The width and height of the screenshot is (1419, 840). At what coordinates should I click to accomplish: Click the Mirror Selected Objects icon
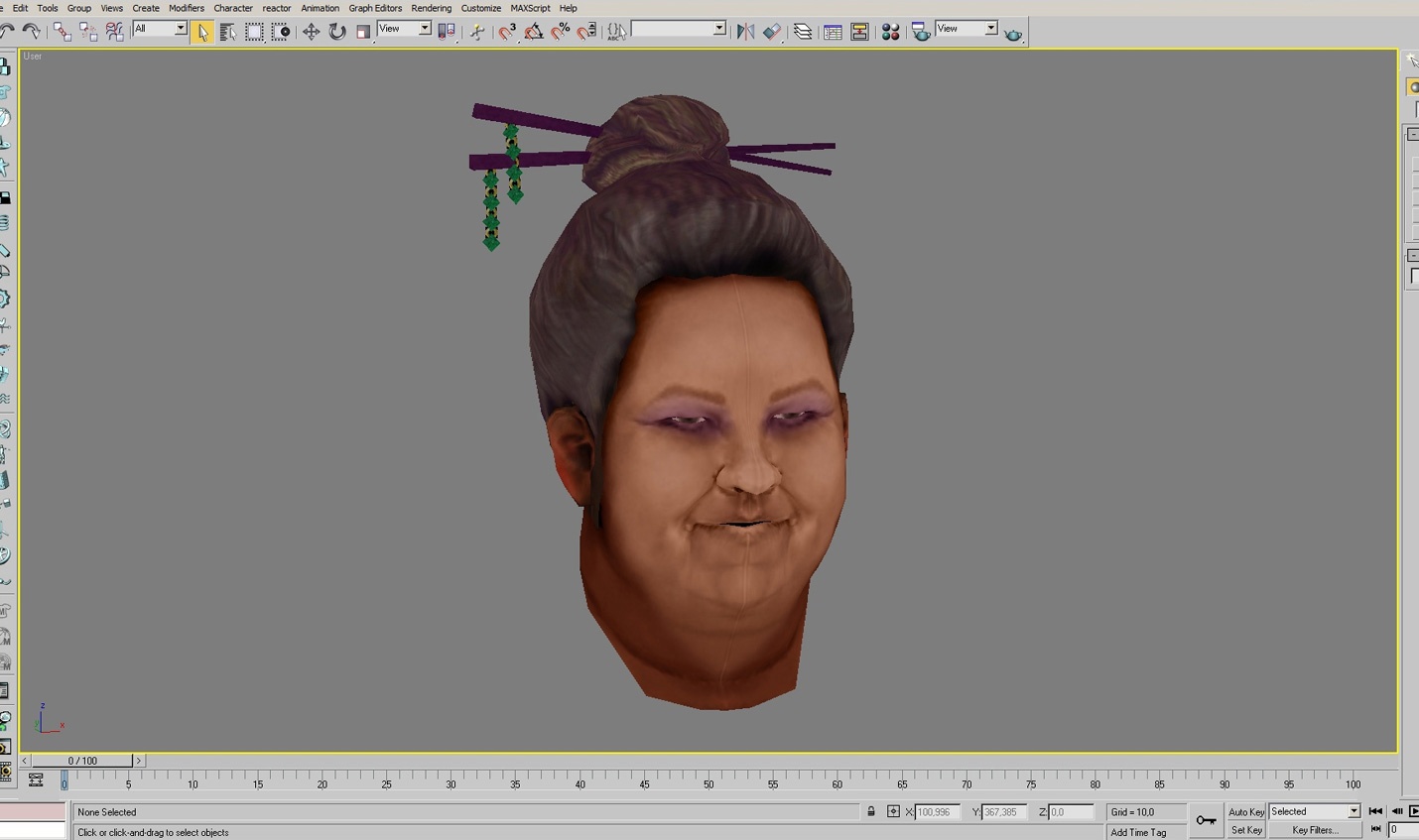pyautogui.click(x=745, y=32)
